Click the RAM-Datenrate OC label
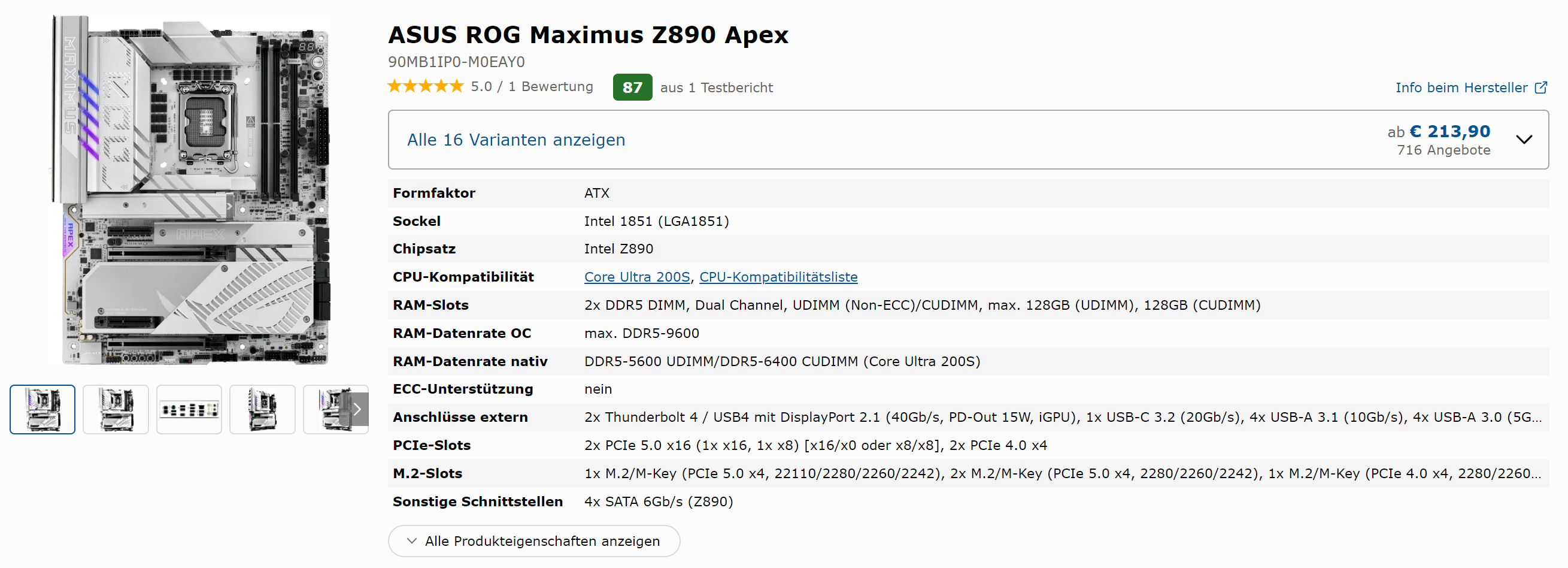 (462, 333)
